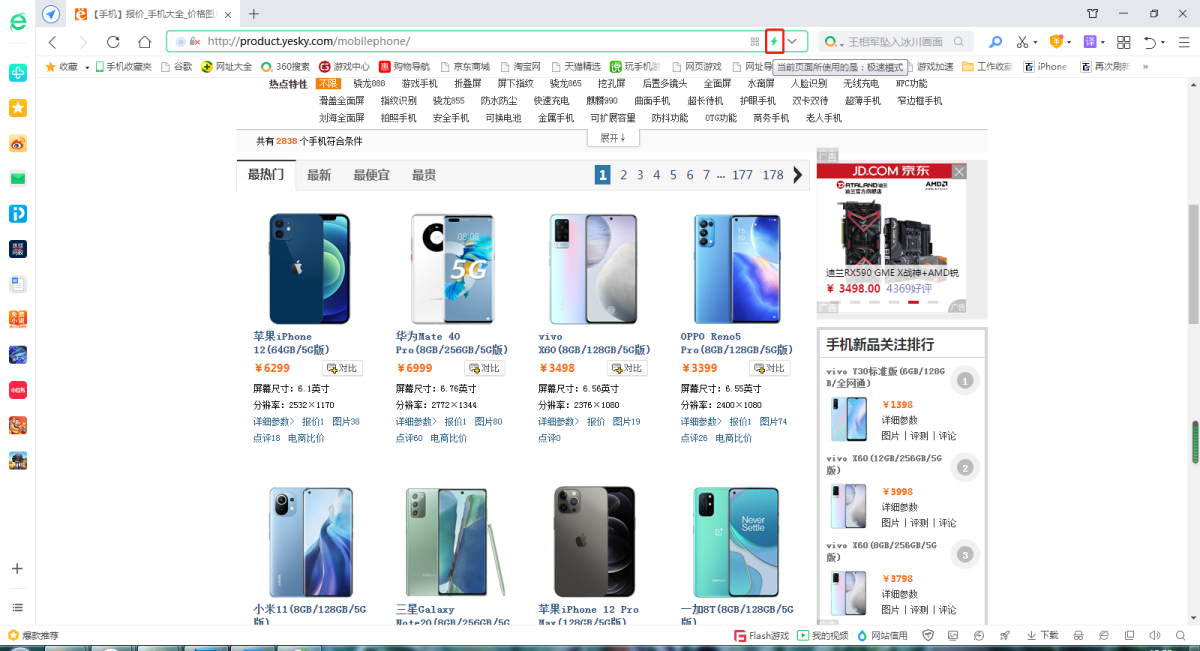The image size is (1200, 651).
Task: Switch to the 最贵 sorting tab
Action: (x=423, y=175)
